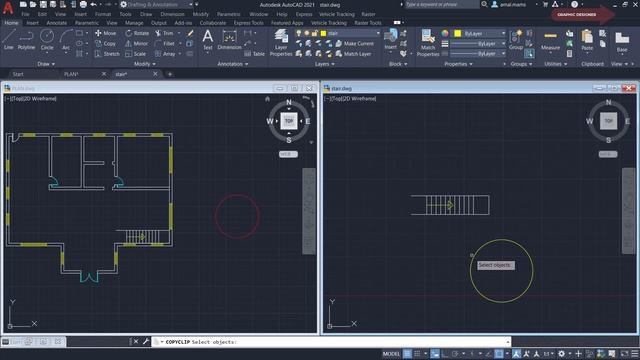
Task: Toggle the layer lock icon in Layers panel
Action: point(315,33)
